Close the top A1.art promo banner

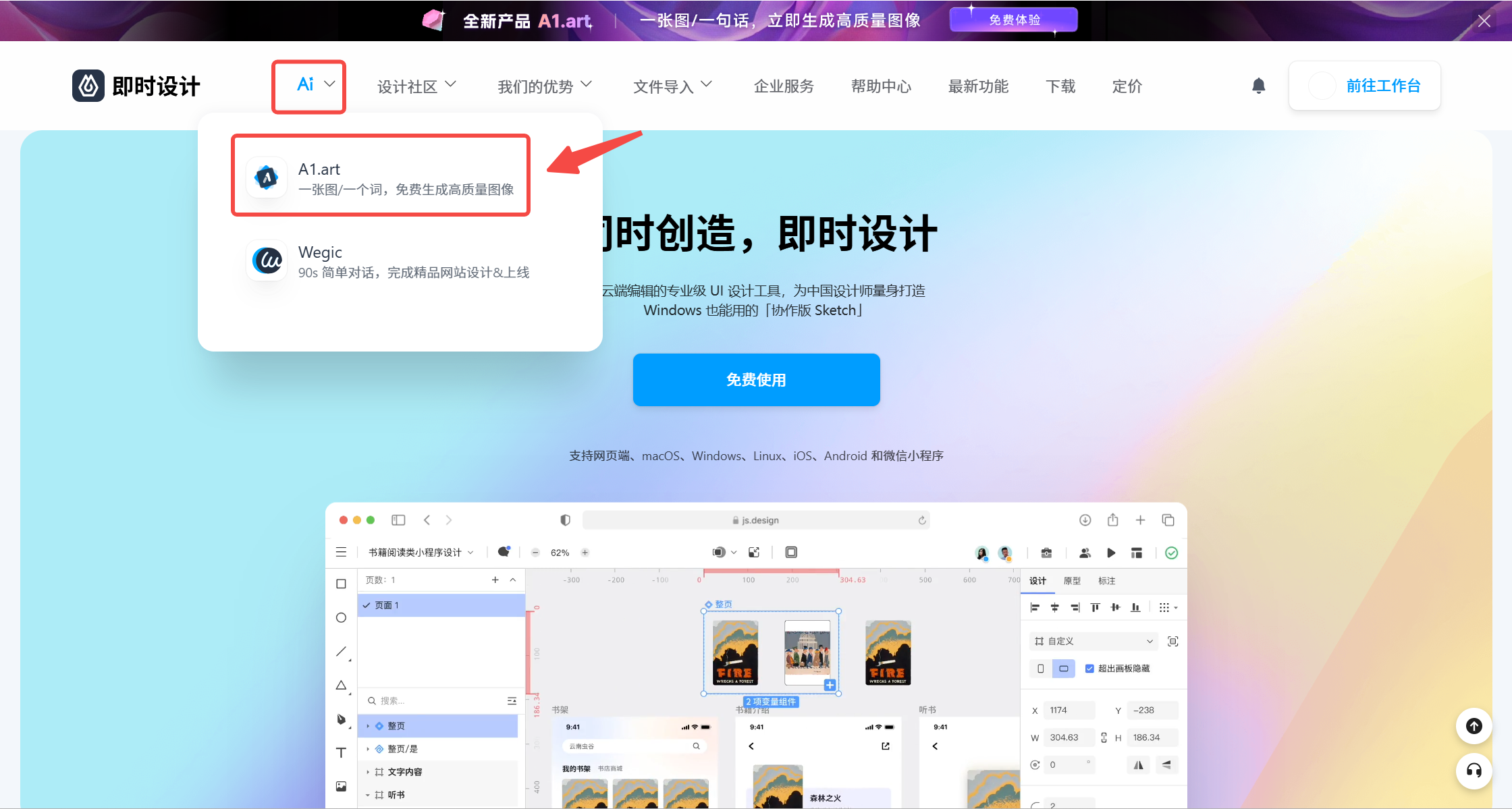click(1484, 21)
